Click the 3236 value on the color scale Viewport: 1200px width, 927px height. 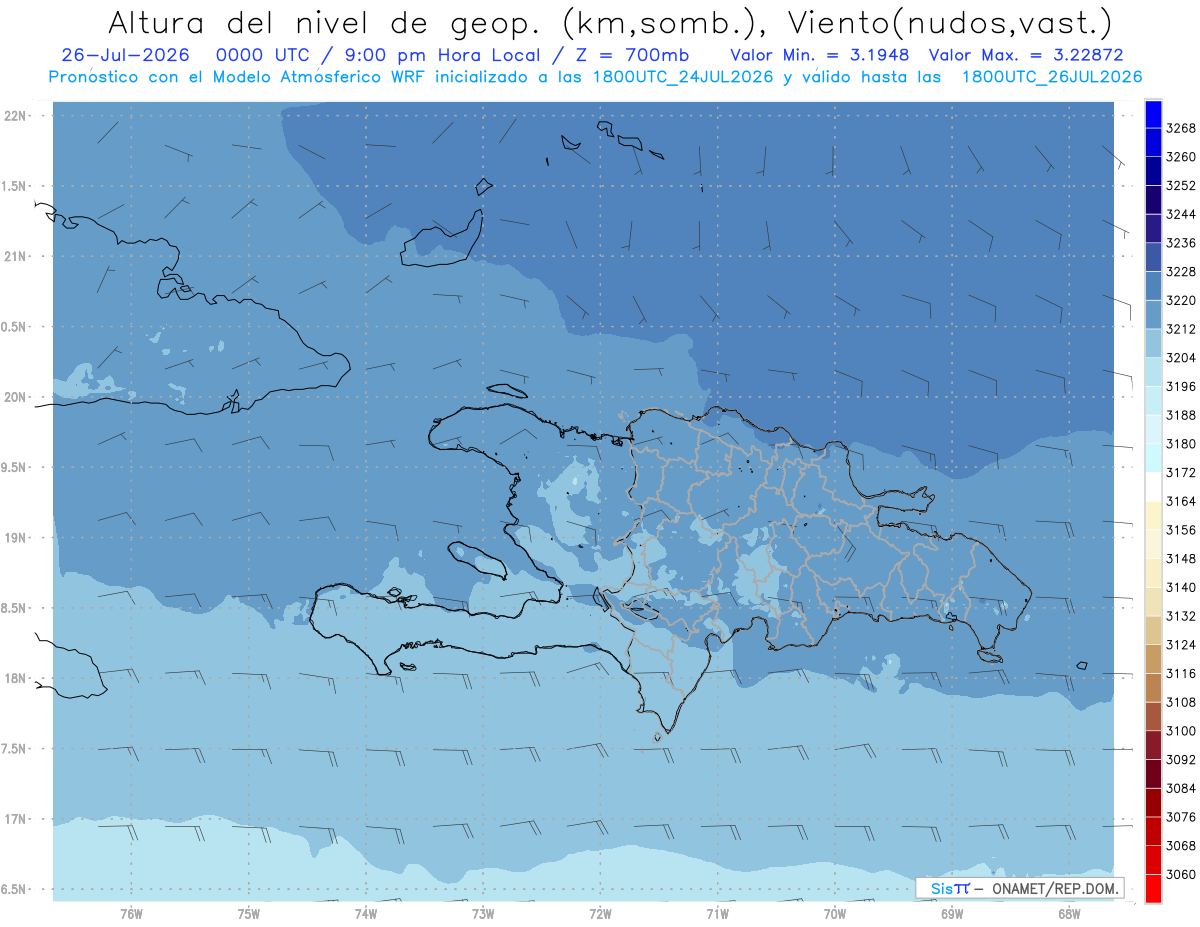1181,243
